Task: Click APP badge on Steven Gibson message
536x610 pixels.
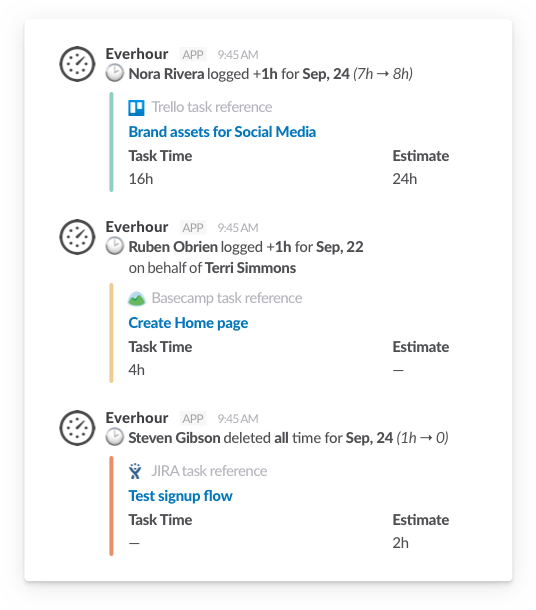Action: click(x=193, y=419)
